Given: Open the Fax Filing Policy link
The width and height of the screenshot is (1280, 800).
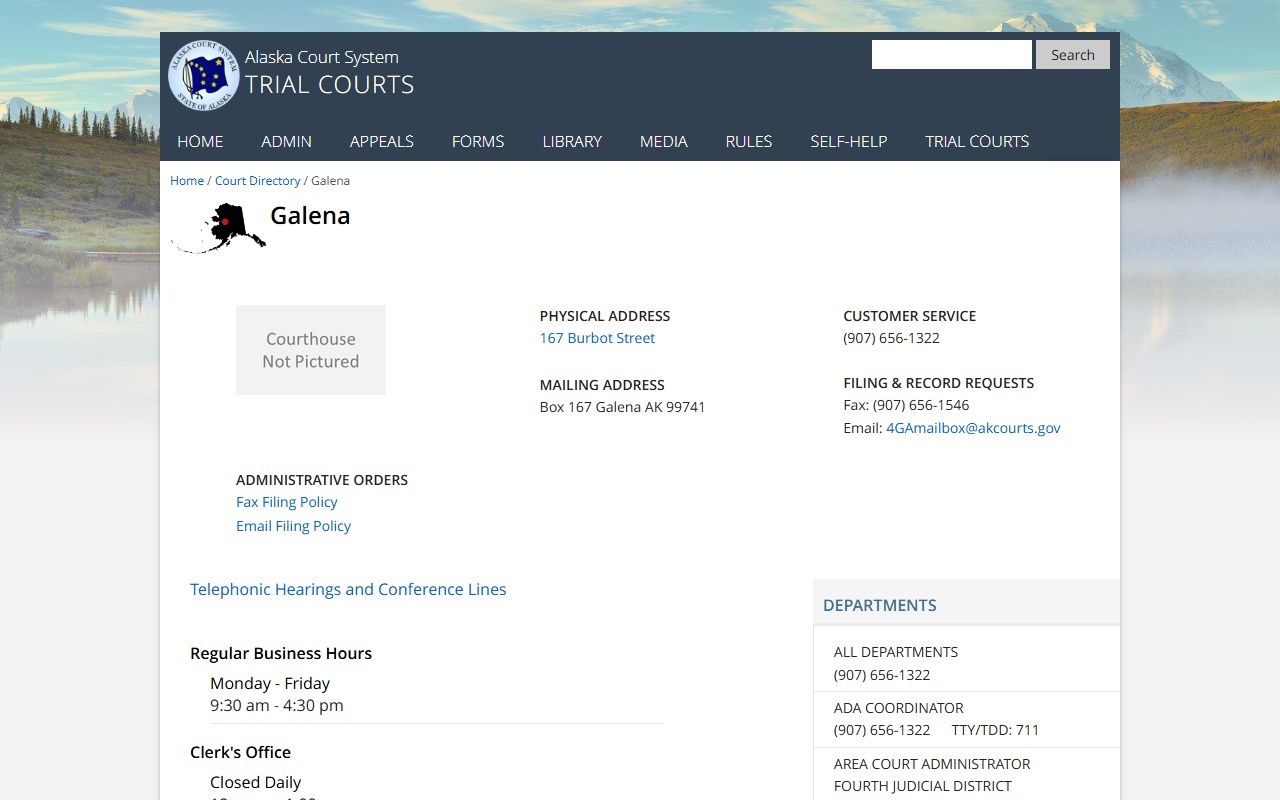Looking at the screenshot, I should pos(287,502).
